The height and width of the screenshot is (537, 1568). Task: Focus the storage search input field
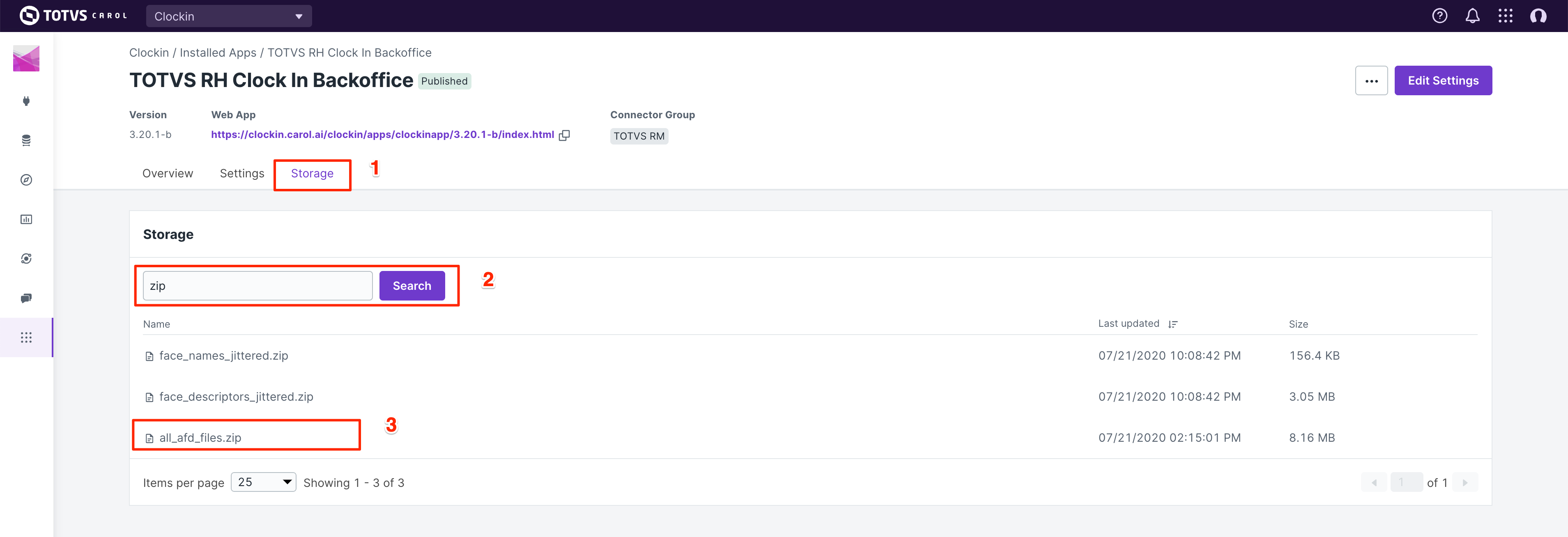click(x=258, y=286)
